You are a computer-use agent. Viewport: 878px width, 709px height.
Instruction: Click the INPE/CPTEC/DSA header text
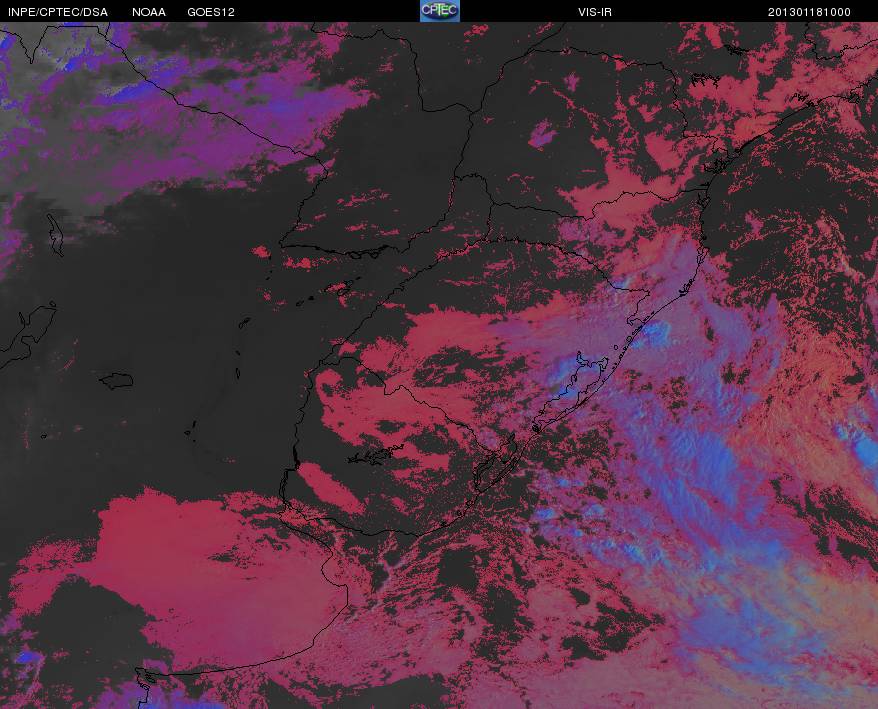coord(58,12)
